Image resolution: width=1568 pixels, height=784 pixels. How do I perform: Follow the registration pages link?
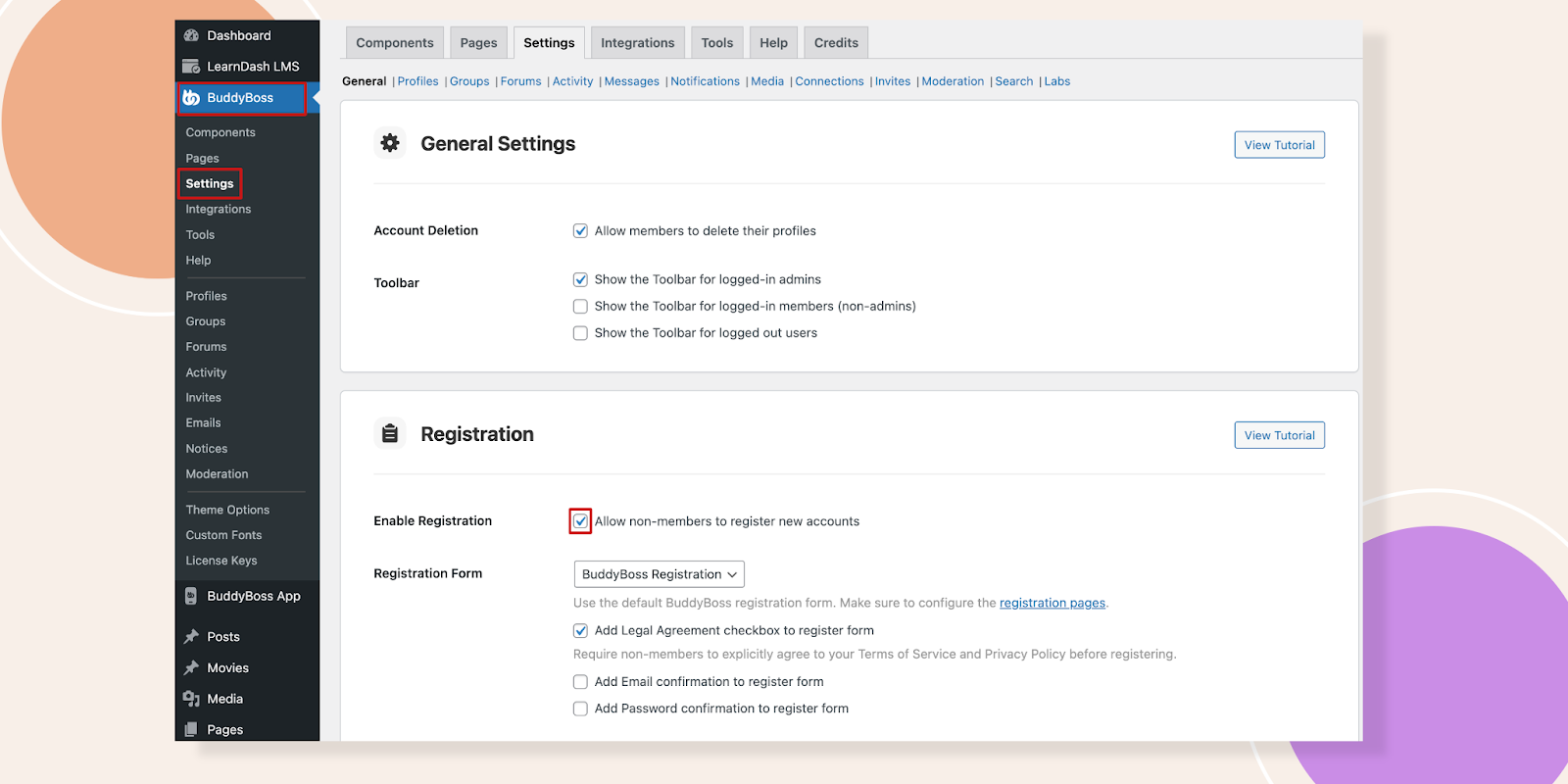[1052, 603]
